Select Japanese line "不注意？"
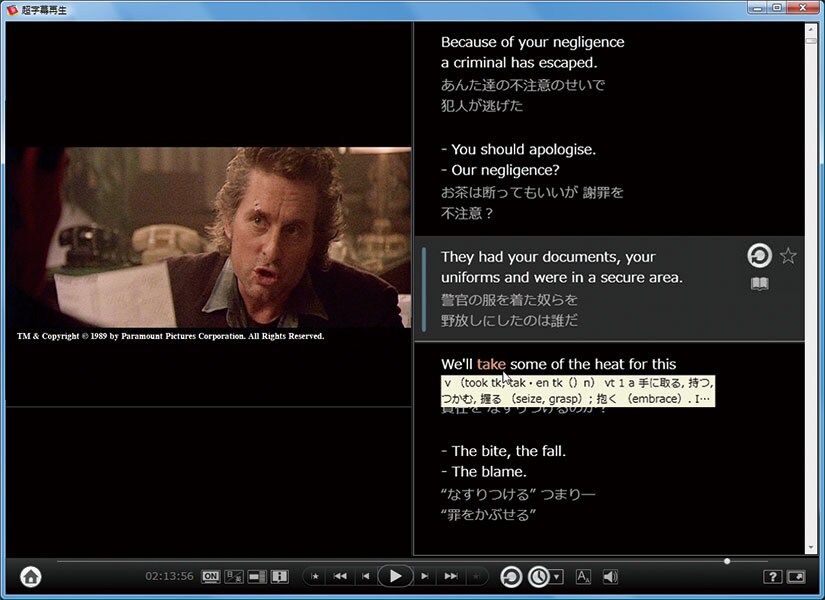The width and height of the screenshot is (825, 600). point(467,213)
